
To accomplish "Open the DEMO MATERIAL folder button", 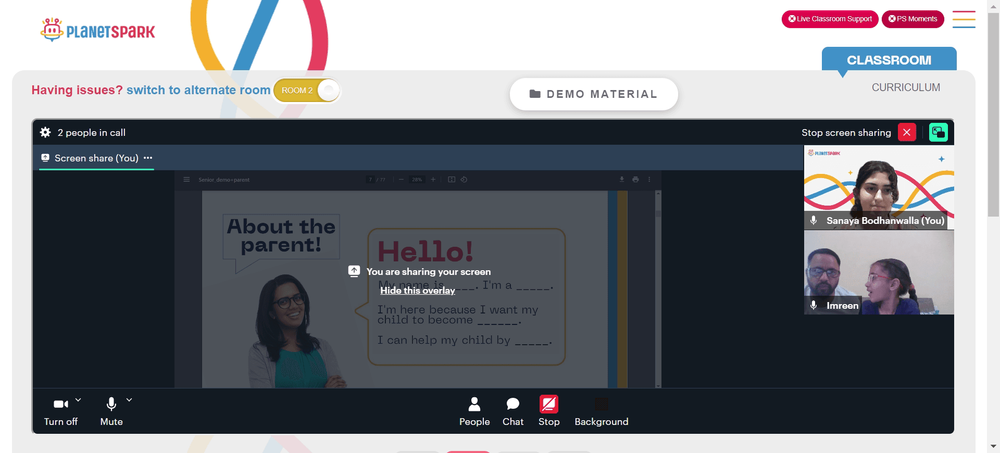I will point(594,94).
